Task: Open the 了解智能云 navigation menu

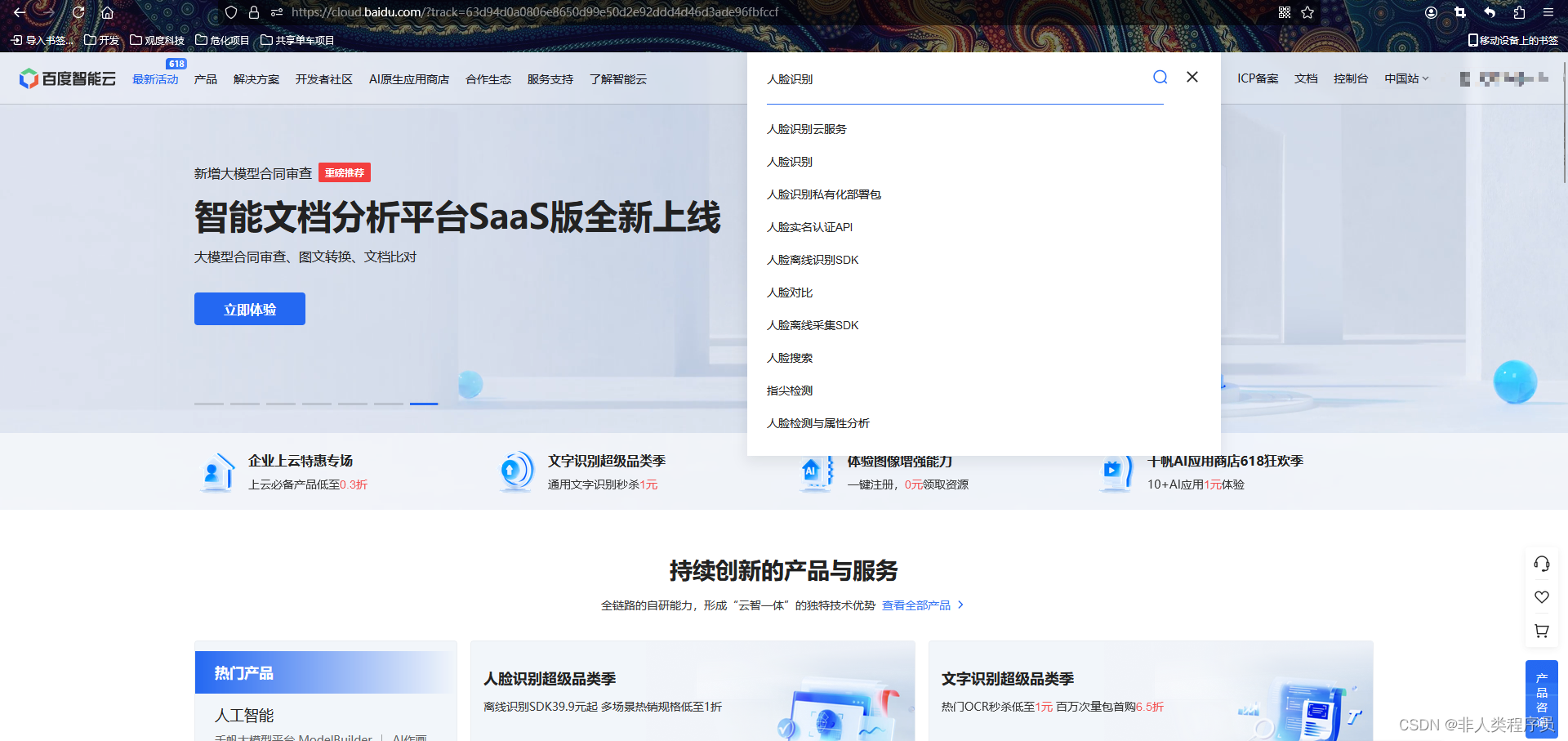Action: [x=618, y=79]
